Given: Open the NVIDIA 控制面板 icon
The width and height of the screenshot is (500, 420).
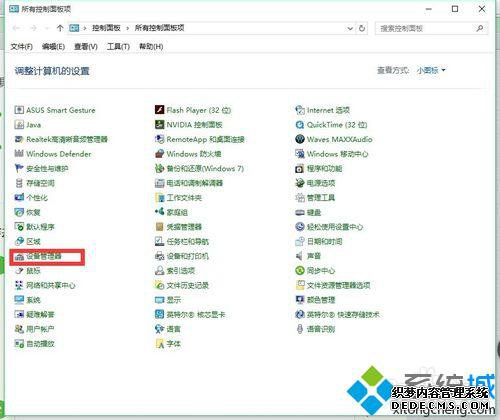Looking at the screenshot, I should [x=160, y=124].
